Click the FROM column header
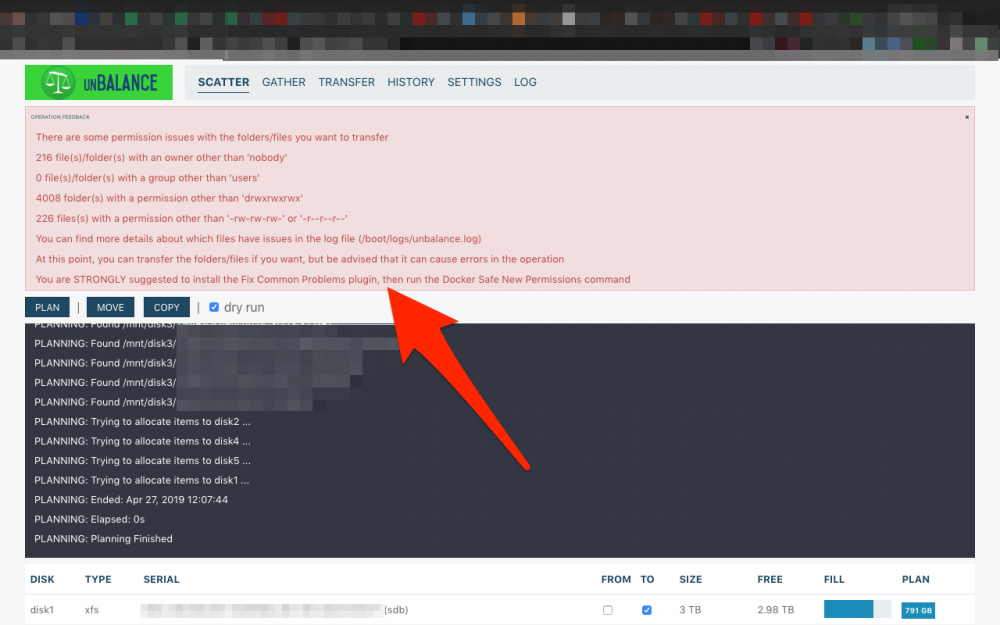 pyautogui.click(x=616, y=580)
